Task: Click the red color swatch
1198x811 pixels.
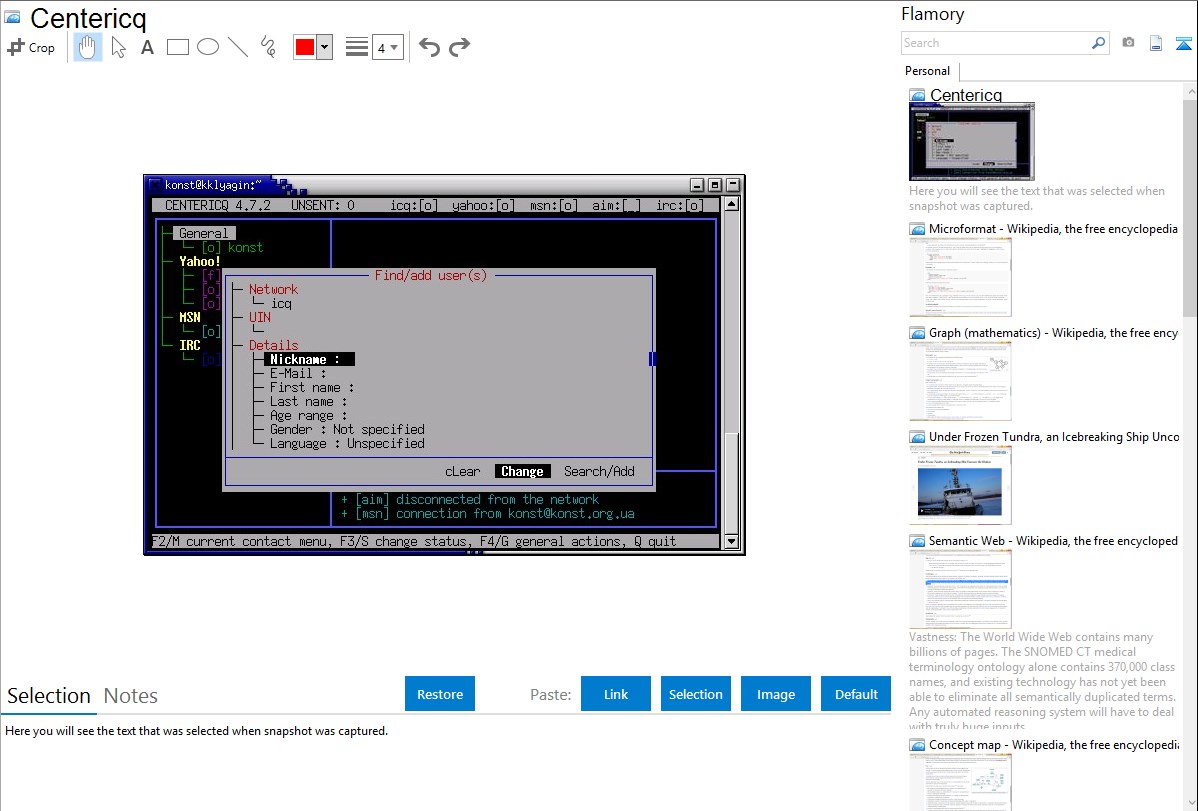Action: tap(305, 47)
